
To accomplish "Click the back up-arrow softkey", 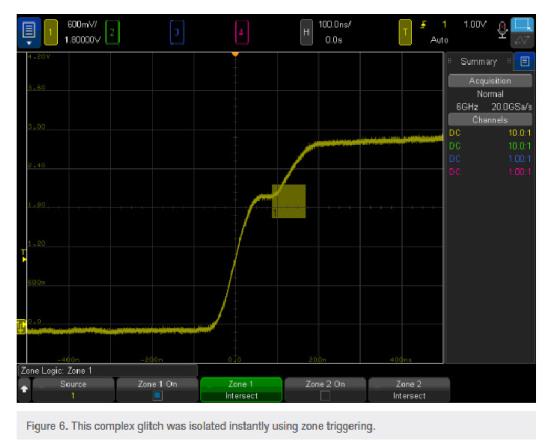I will [24, 389].
